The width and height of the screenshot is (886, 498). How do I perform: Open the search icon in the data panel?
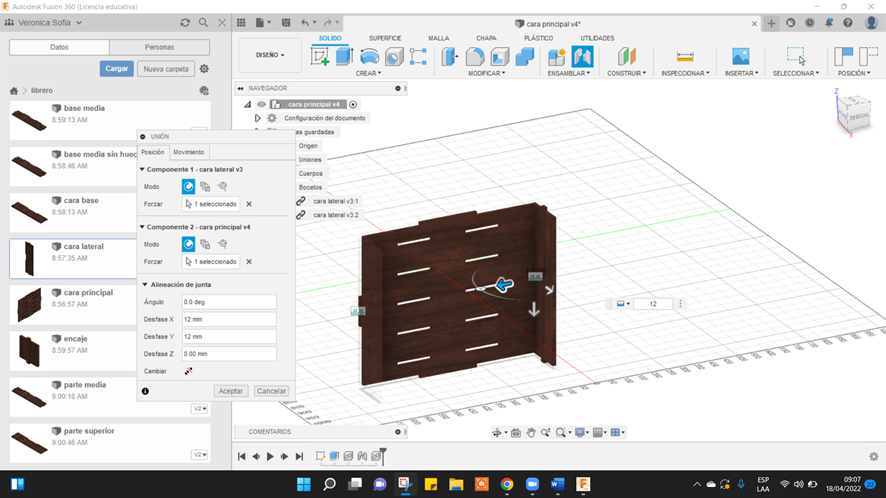coord(204,22)
